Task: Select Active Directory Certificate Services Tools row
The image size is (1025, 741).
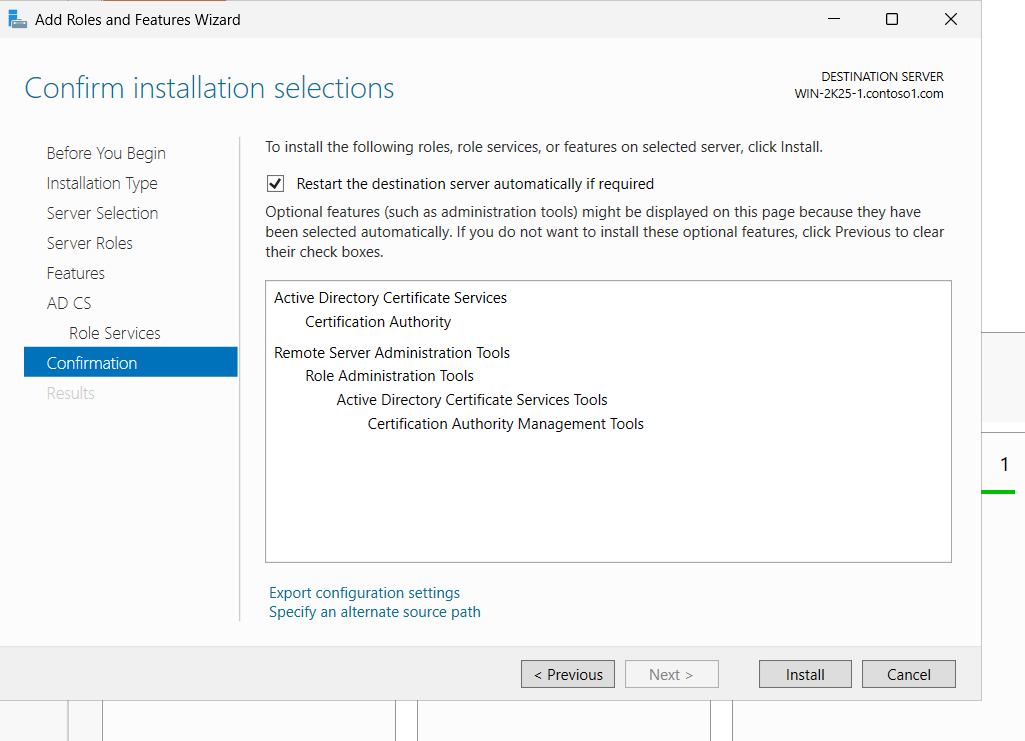Action: pos(472,400)
